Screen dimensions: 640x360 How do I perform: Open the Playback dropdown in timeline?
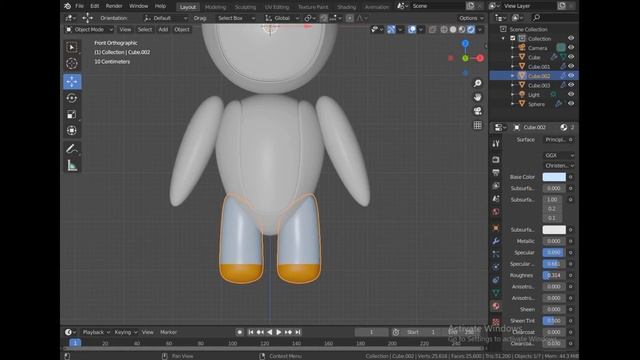96,332
